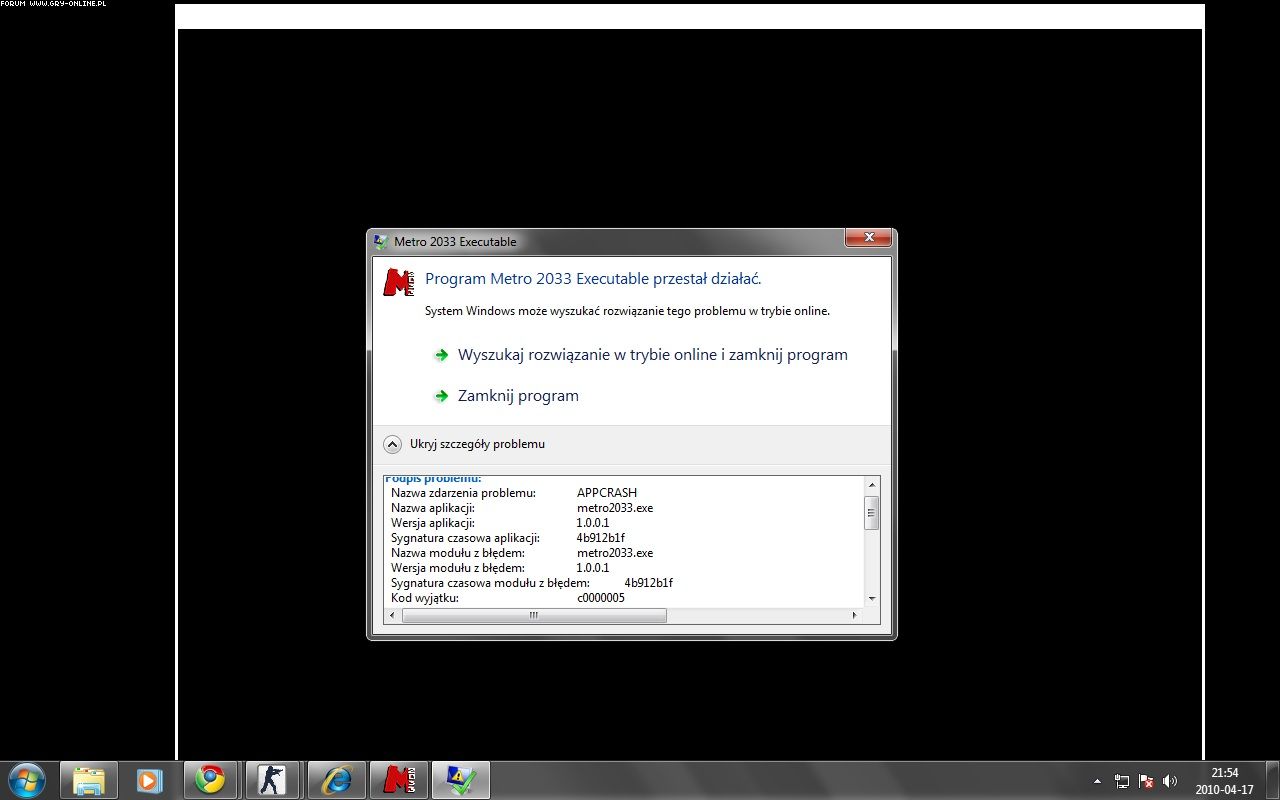Open Action Center flag tray icon
The width and height of the screenshot is (1280, 800).
pyautogui.click(x=1146, y=781)
